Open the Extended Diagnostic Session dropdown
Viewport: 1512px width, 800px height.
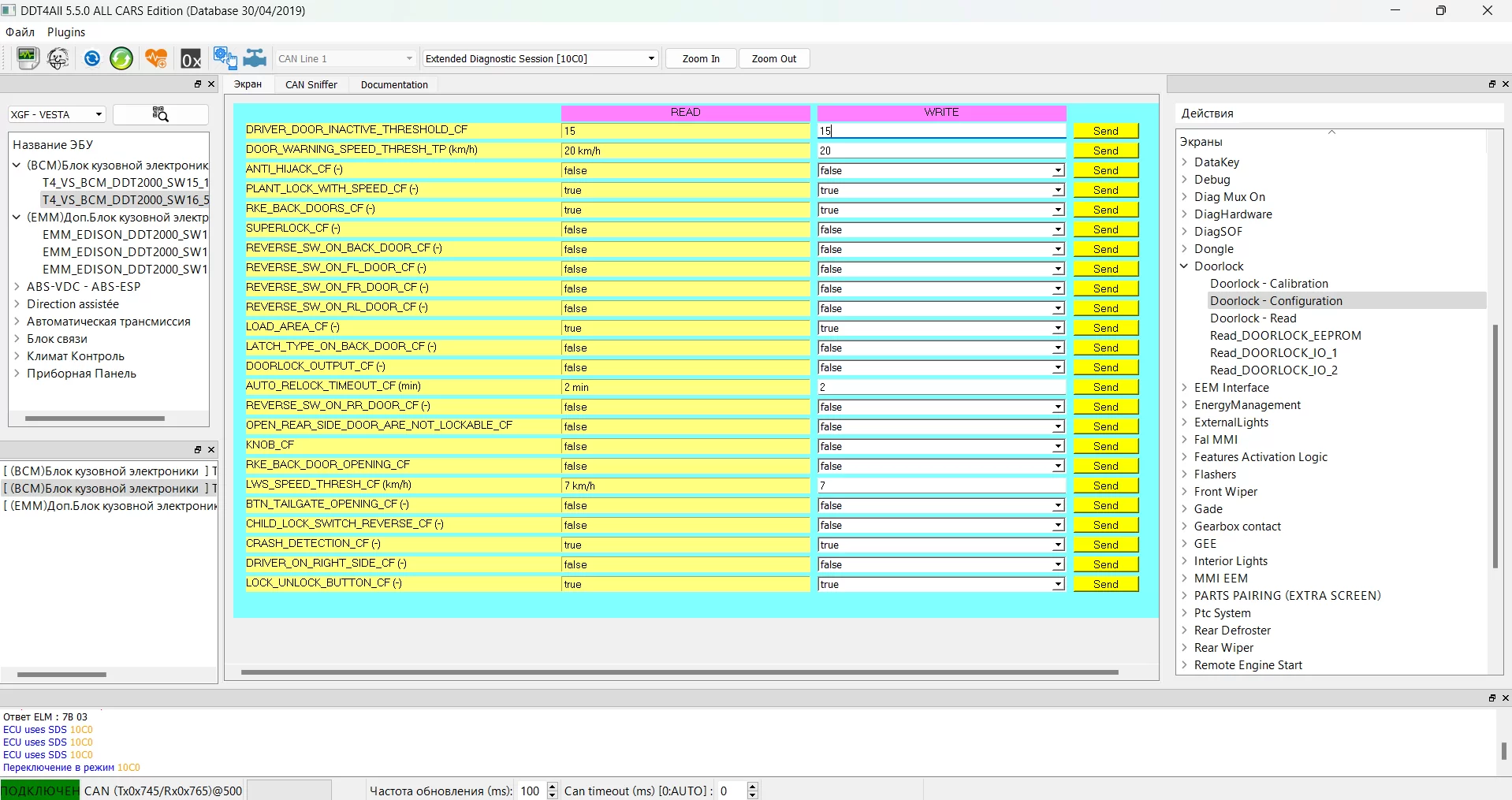(x=540, y=58)
